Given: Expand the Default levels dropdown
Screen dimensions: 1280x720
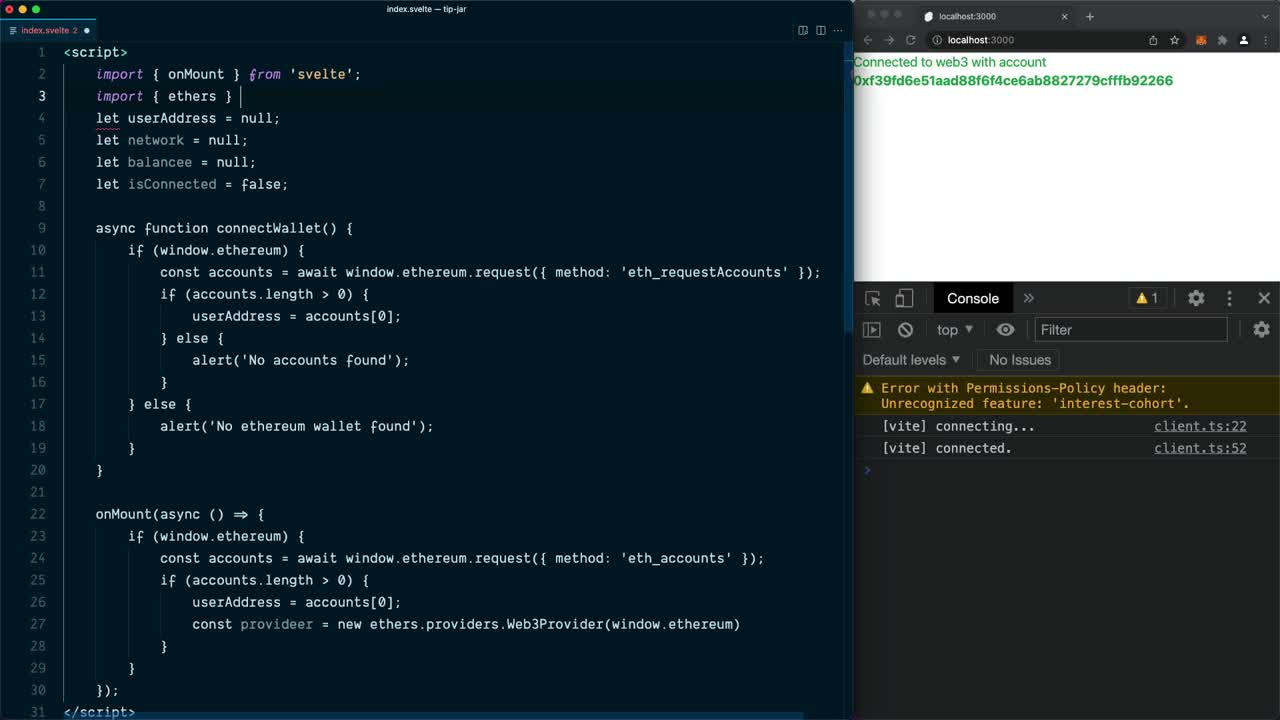Looking at the screenshot, I should 911,360.
